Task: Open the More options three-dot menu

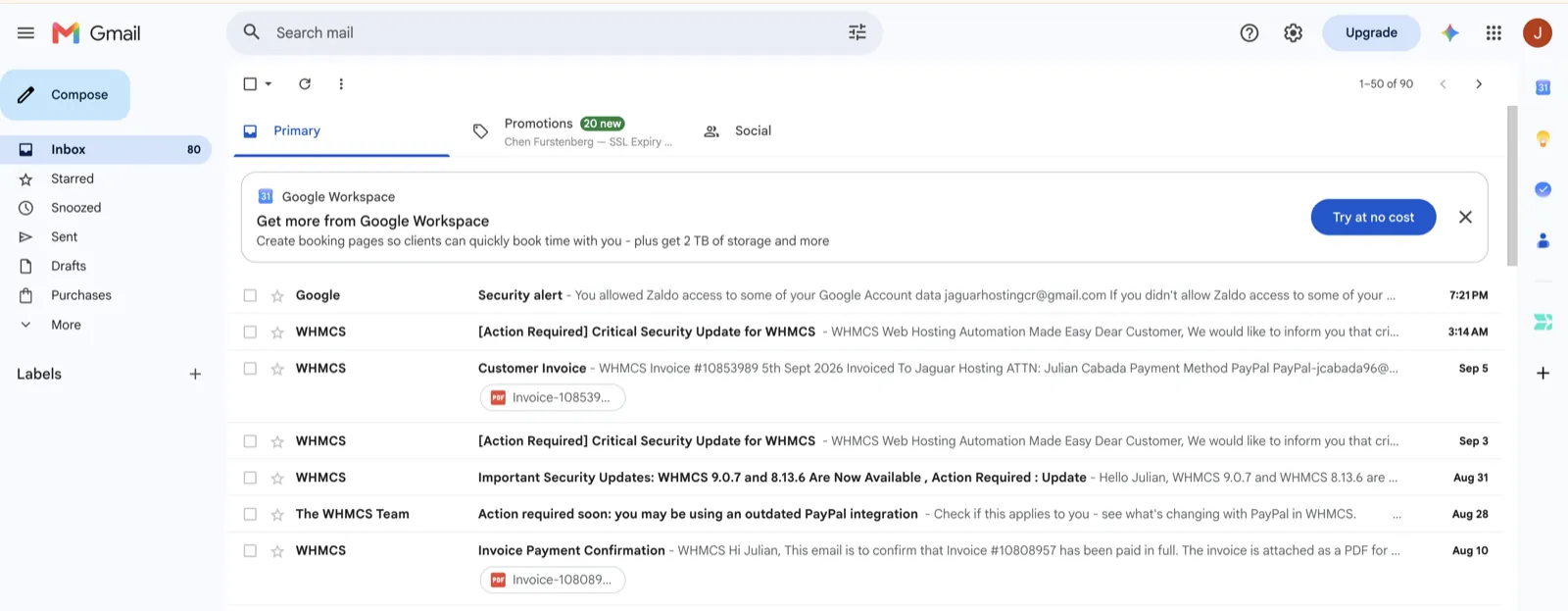Action: [341, 83]
